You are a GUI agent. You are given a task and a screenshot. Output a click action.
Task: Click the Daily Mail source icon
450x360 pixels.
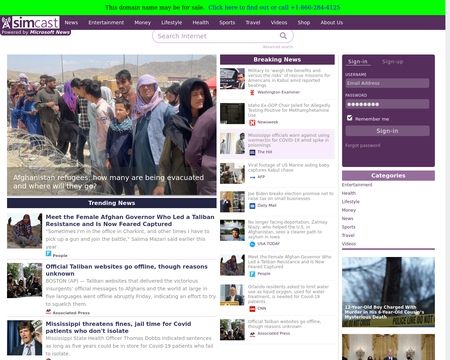pos(252,206)
